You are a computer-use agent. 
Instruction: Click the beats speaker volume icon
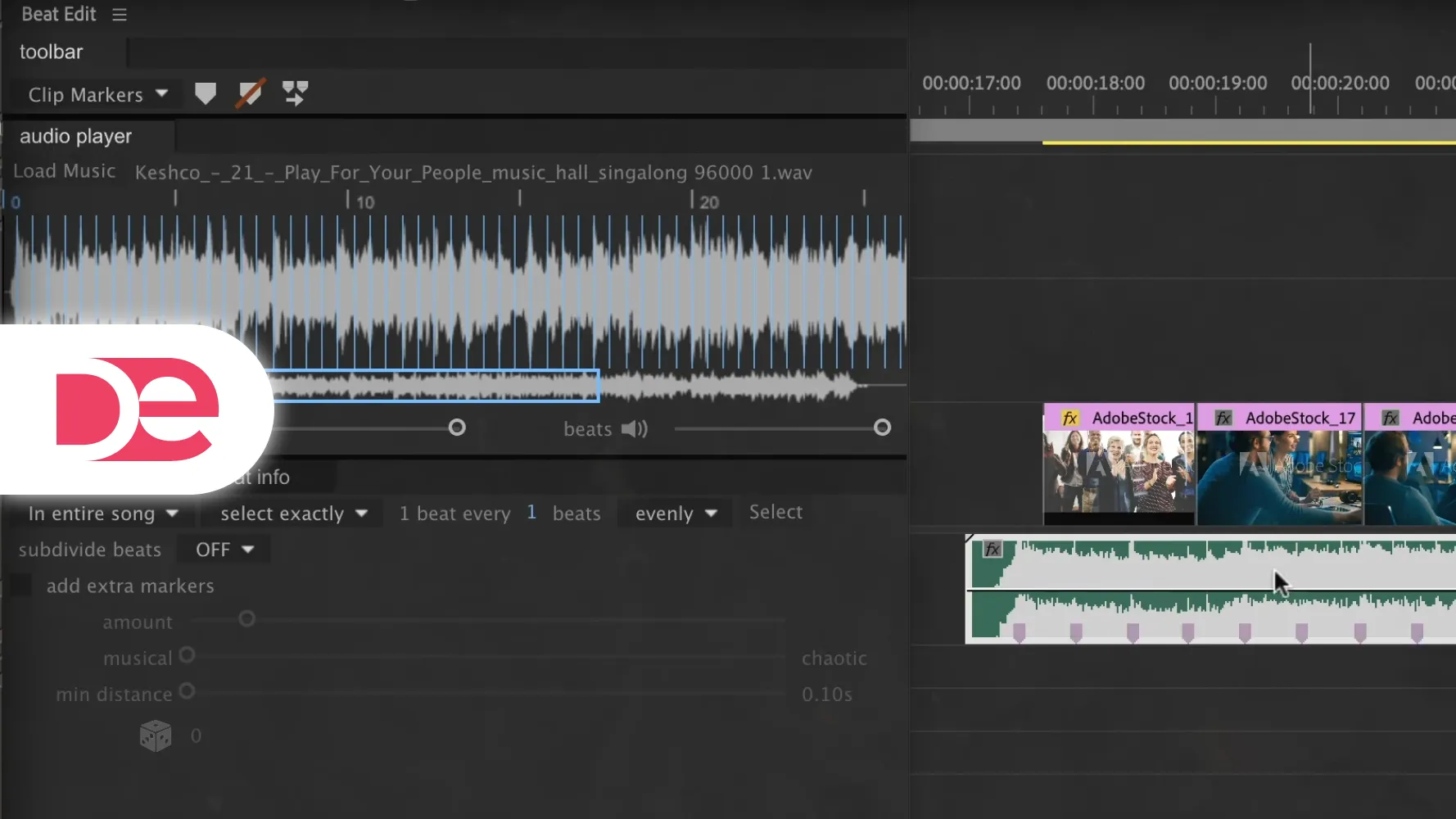(x=634, y=429)
